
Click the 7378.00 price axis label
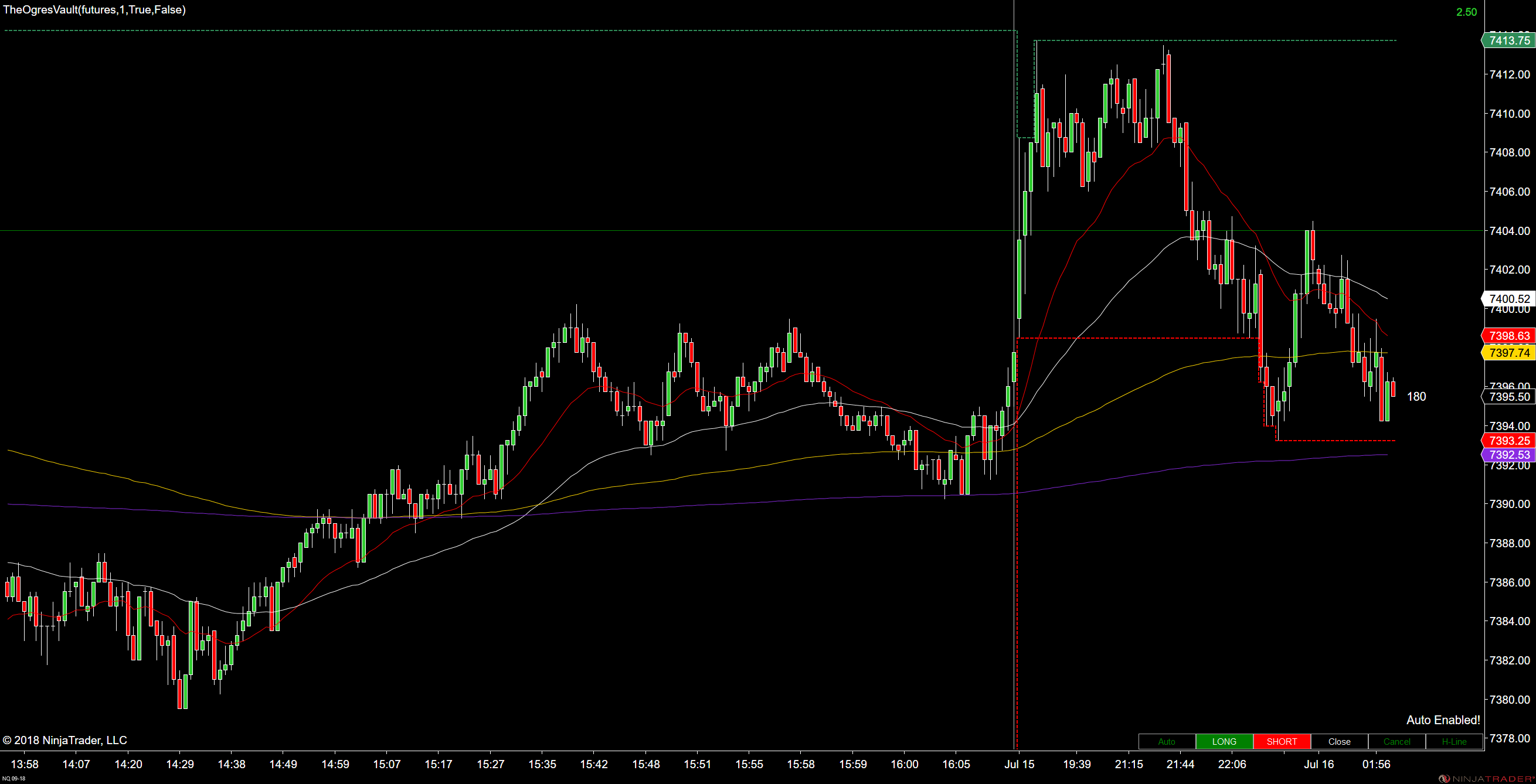[1510, 738]
